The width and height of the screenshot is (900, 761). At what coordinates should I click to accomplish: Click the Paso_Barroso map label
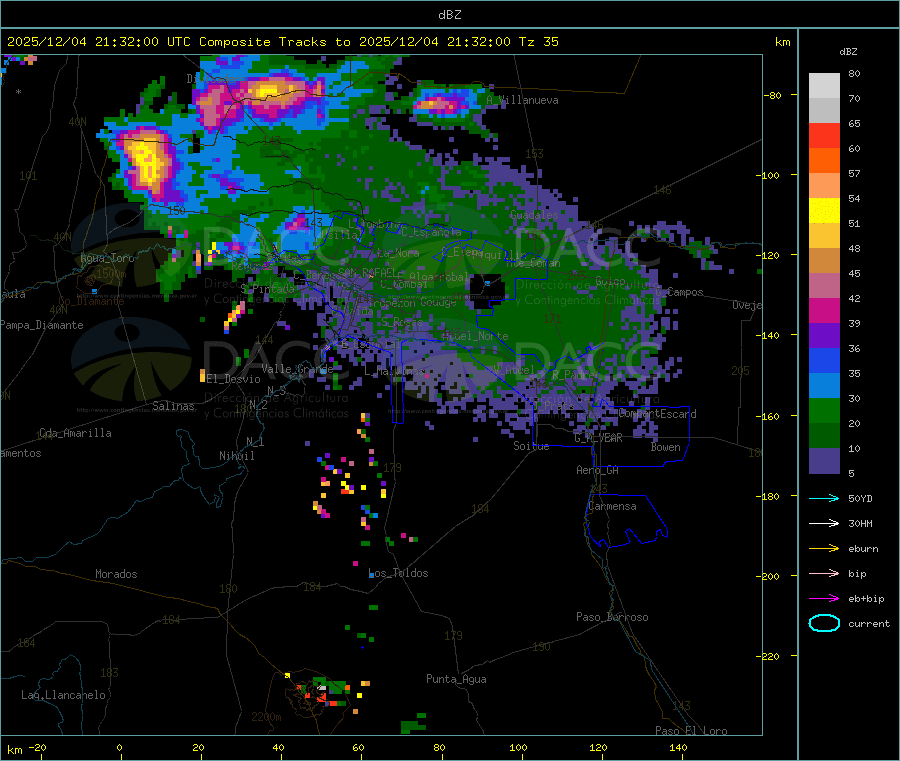tap(612, 617)
